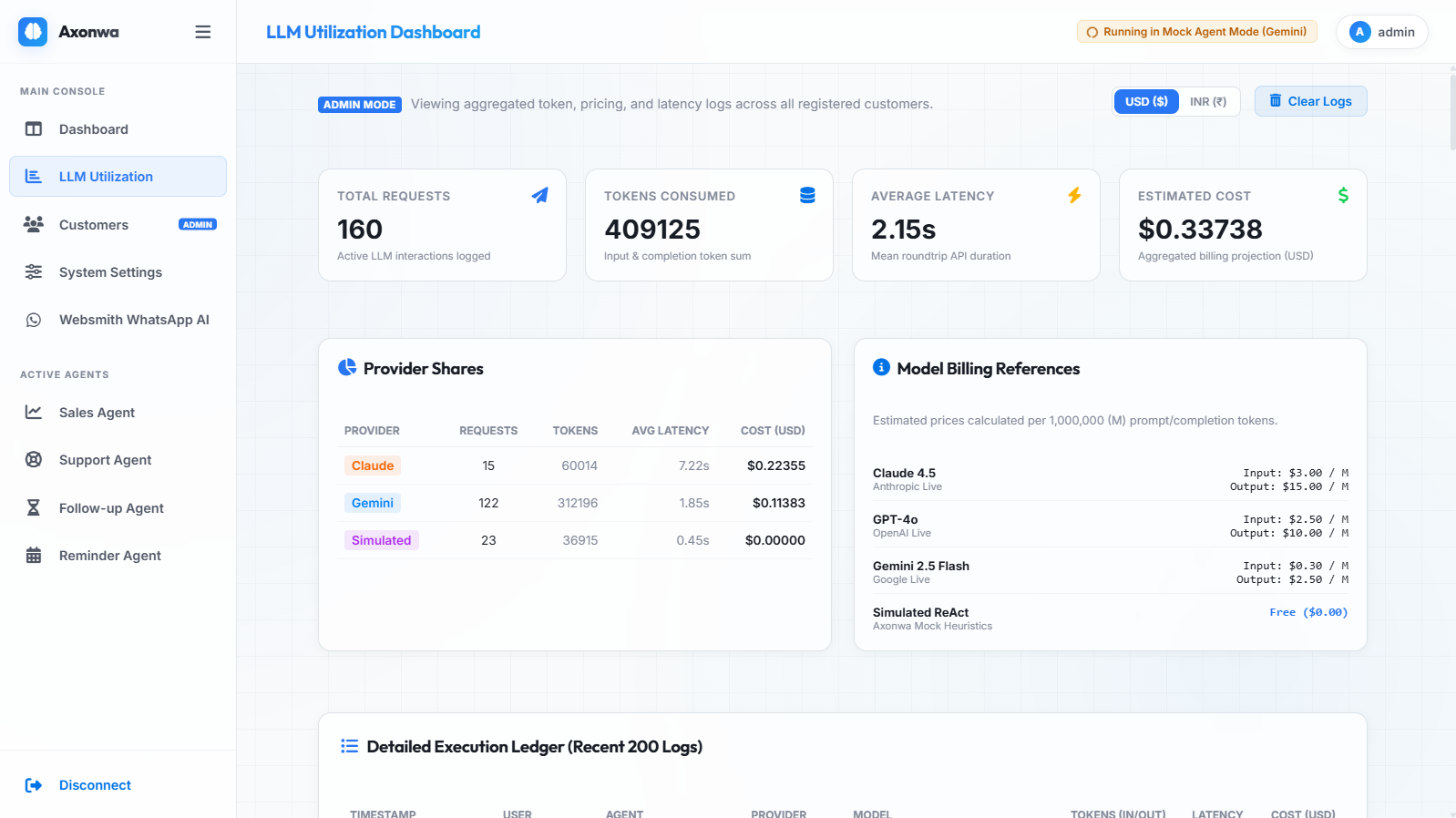The width and height of the screenshot is (1456, 818).
Task: Click the LLM Utilization Dashboard title
Action: (x=374, y=32)
